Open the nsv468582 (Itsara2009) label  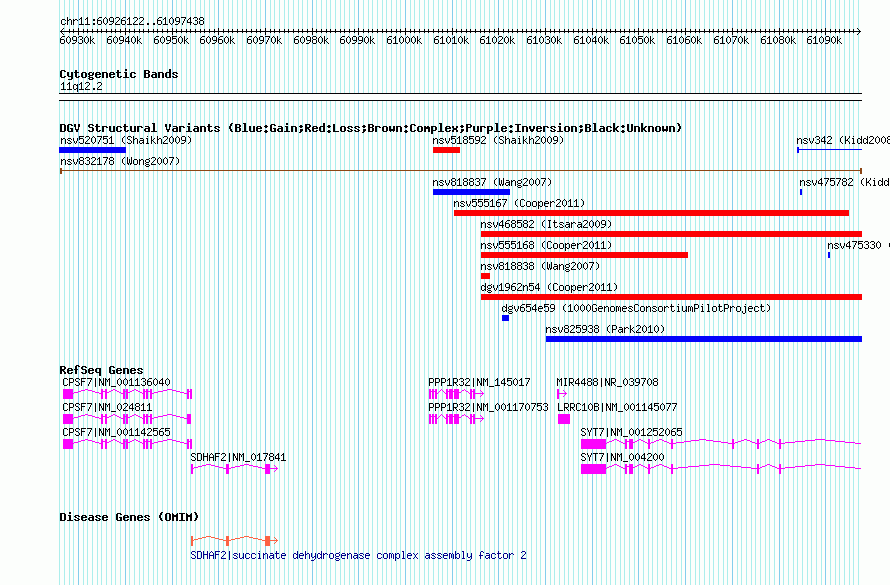pyautogui.click(x=546, y=224)
